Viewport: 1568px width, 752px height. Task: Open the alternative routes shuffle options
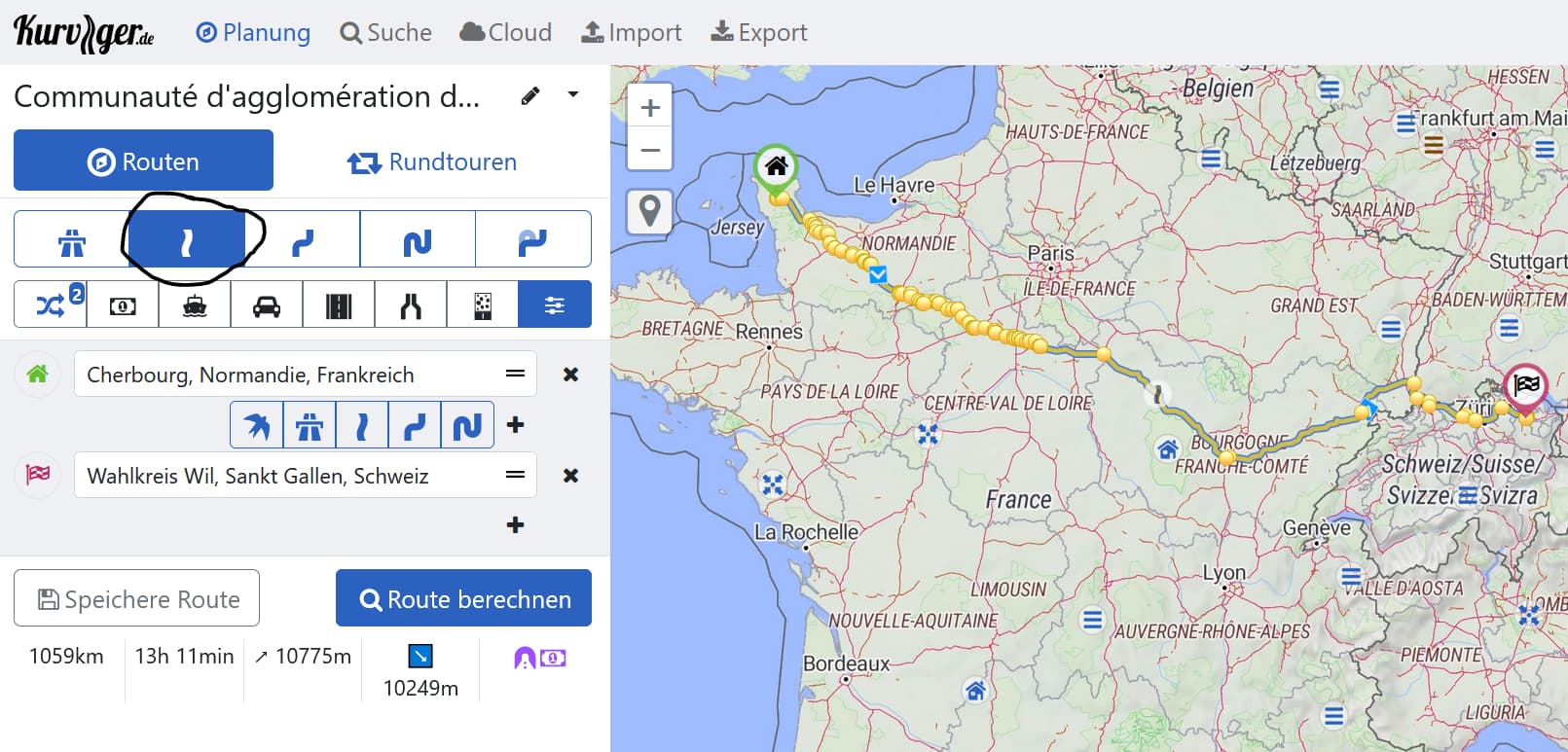(51, 305)
